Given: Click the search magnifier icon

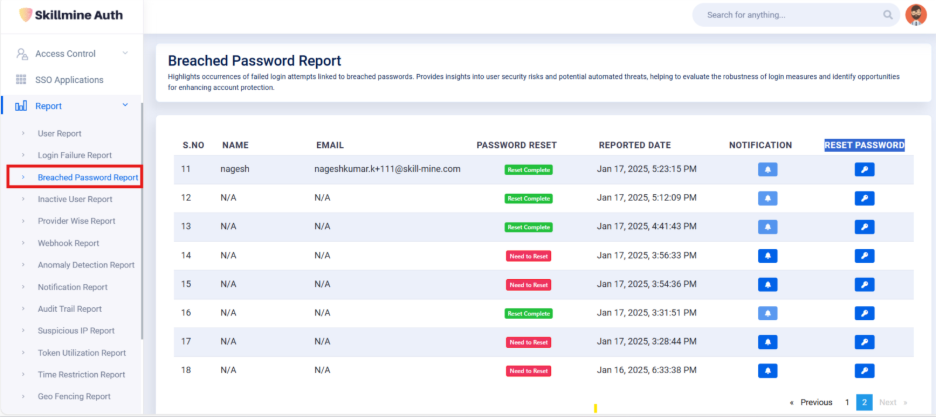Looking at the screenshot, I should click(887, 15).
